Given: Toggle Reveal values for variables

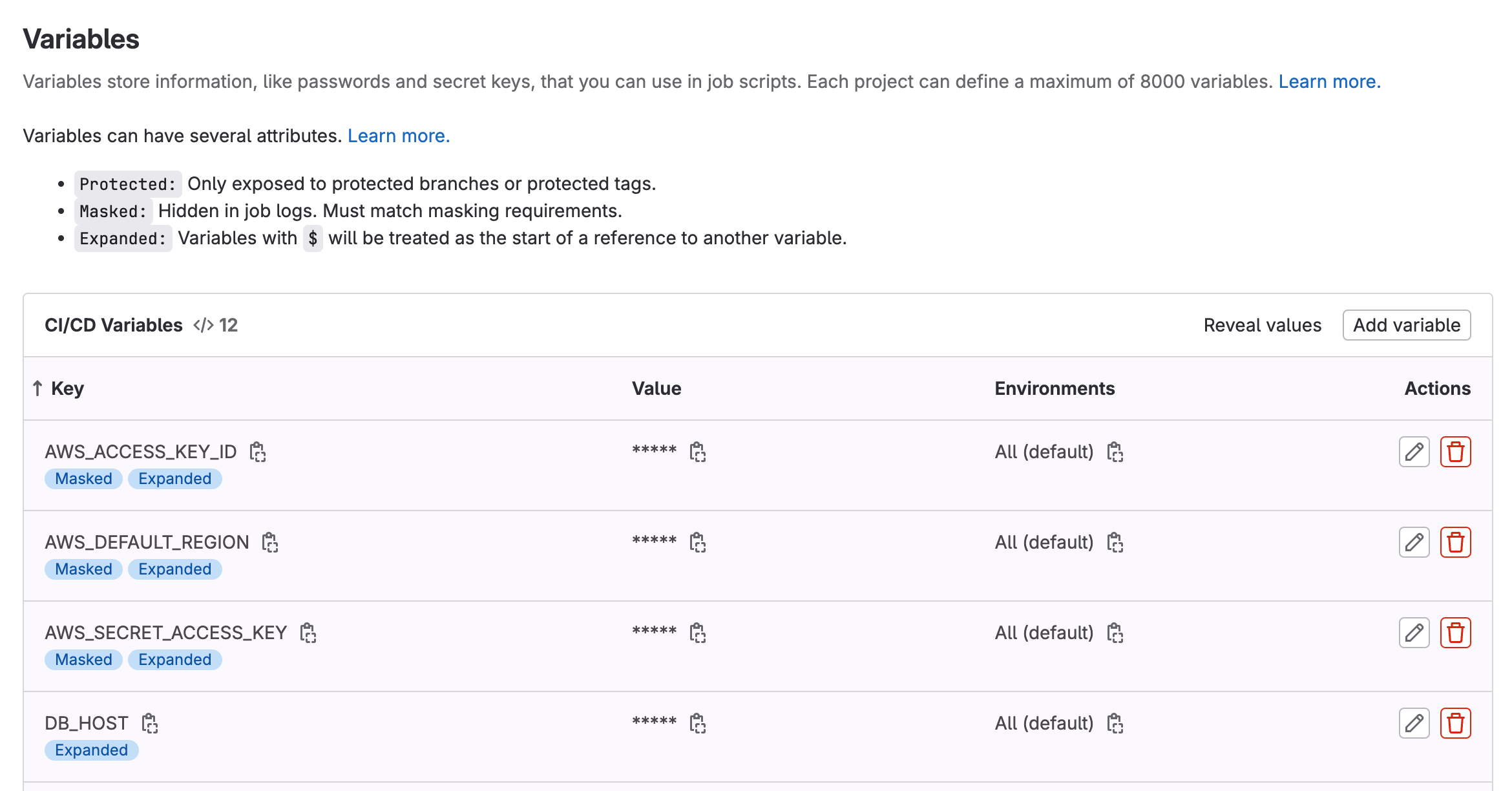Looking at the screenshot, I should pos(1262,325).
